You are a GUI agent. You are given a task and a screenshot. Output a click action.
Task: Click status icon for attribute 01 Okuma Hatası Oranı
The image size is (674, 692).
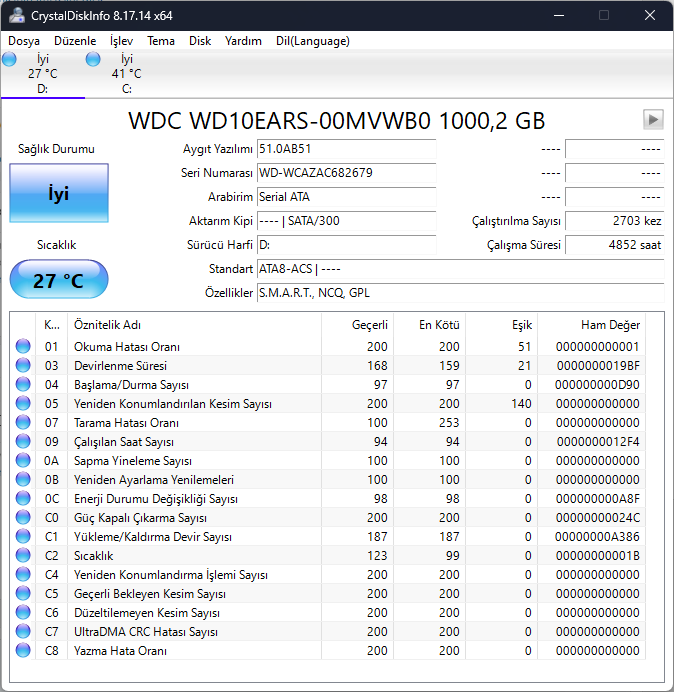click(x=23, y=346)
